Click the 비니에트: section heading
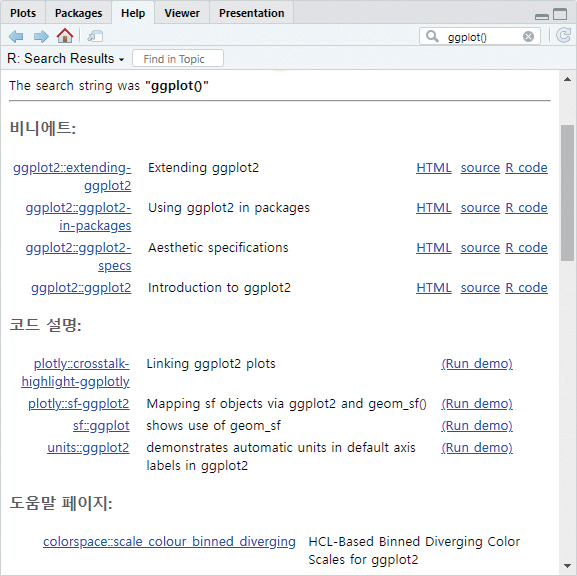This screenshot has width=577, height=576. coord(43,129)
